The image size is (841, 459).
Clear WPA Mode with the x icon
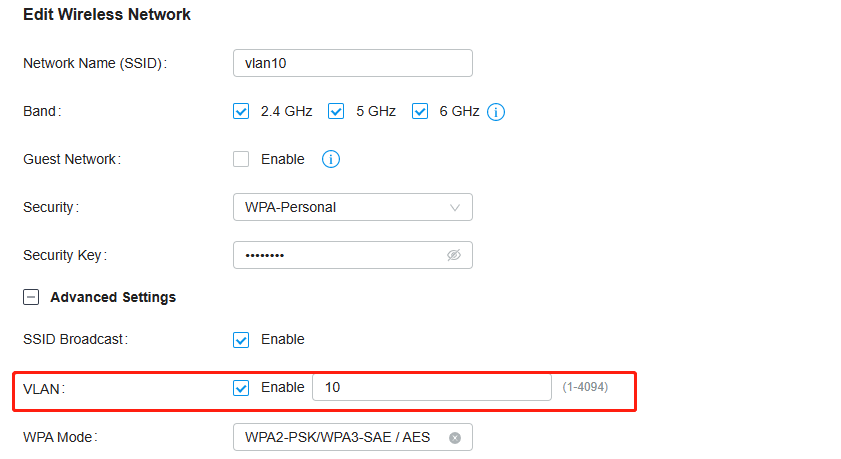[x=455, y=438]
